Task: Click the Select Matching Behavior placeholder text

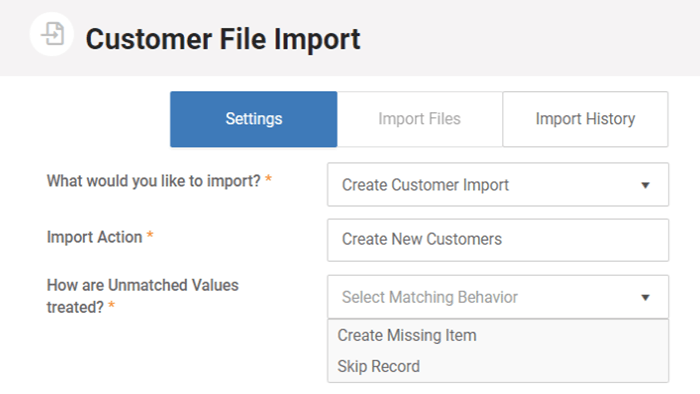Action: click(x=429, y=297)
